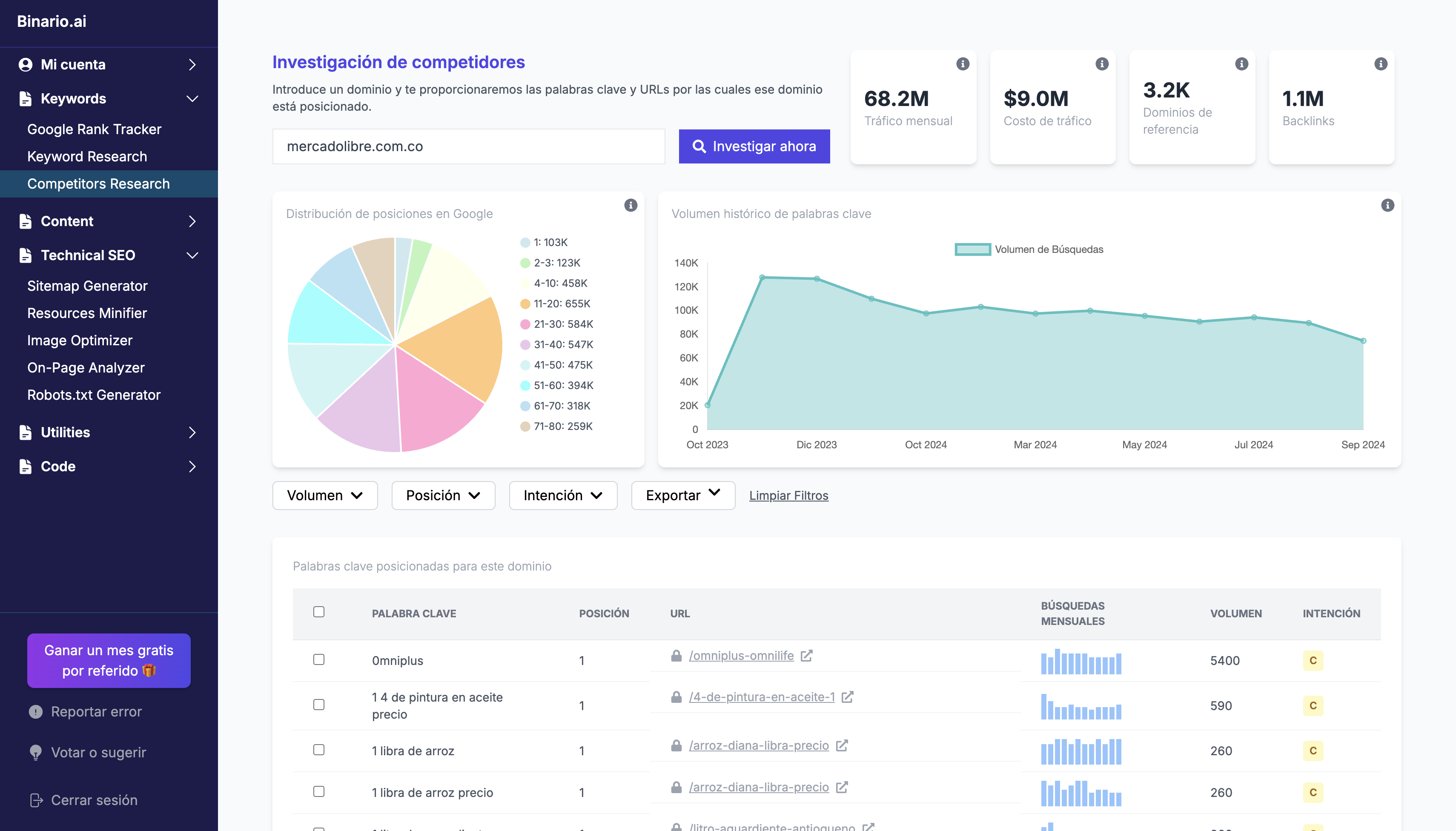This screenshot has height=831, width=1456.
Task: Open info icon on Dominios de referencia card
Action: pos(1241,64)
